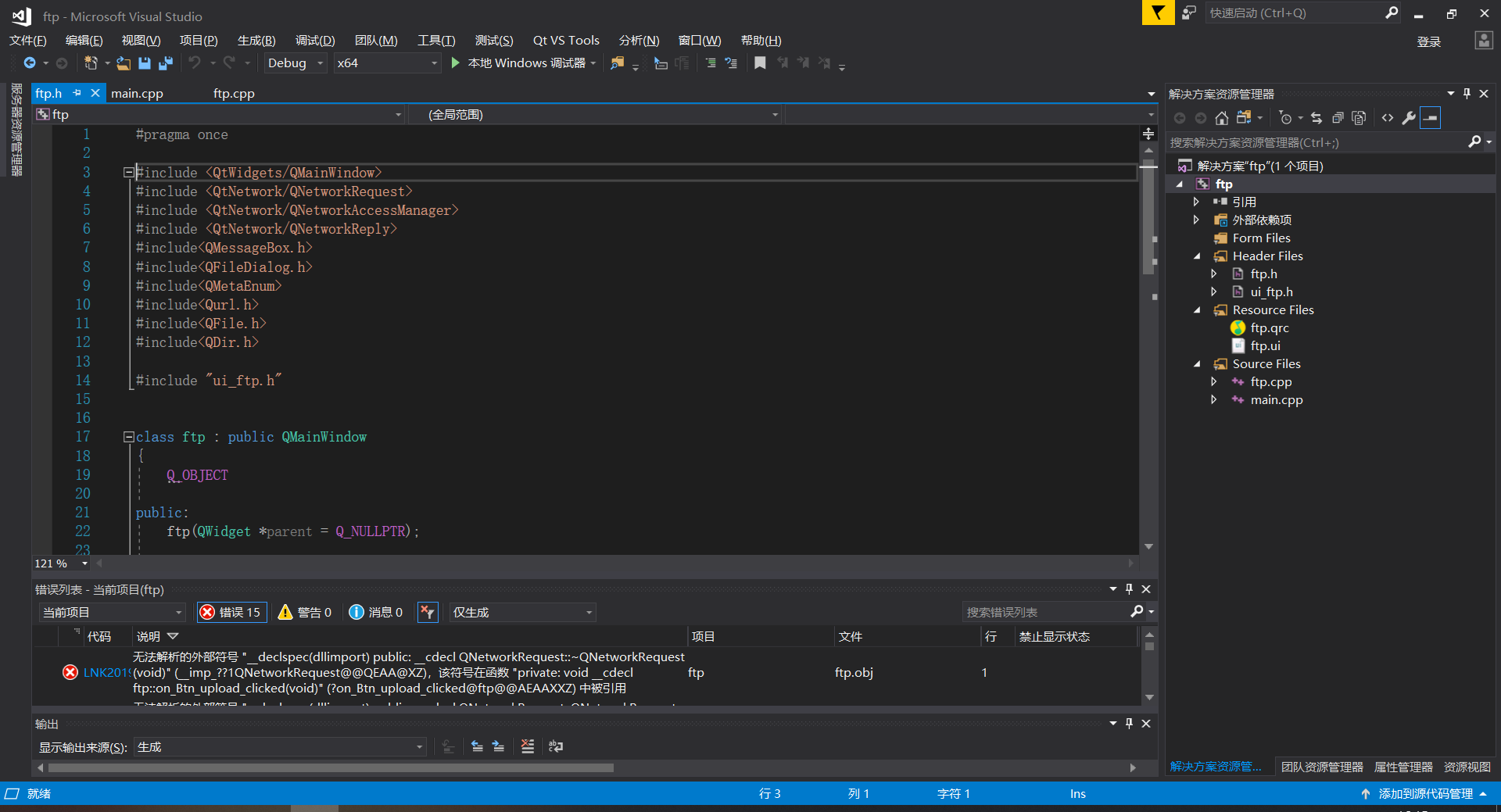Toggle bookmark with the bookmark icon
Viewport: 1501px width, 812px height.
tap(760, 63)
